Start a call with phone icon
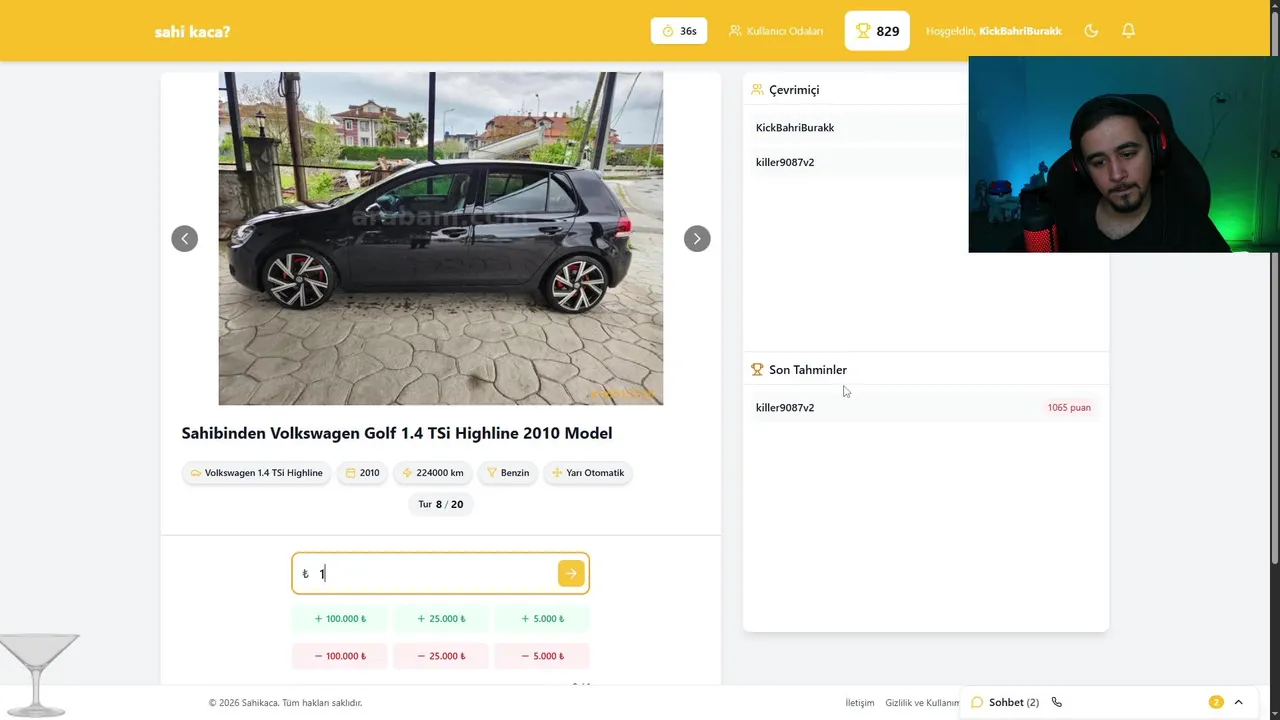The image size is (1280, 720). (x=1057, y=702)
